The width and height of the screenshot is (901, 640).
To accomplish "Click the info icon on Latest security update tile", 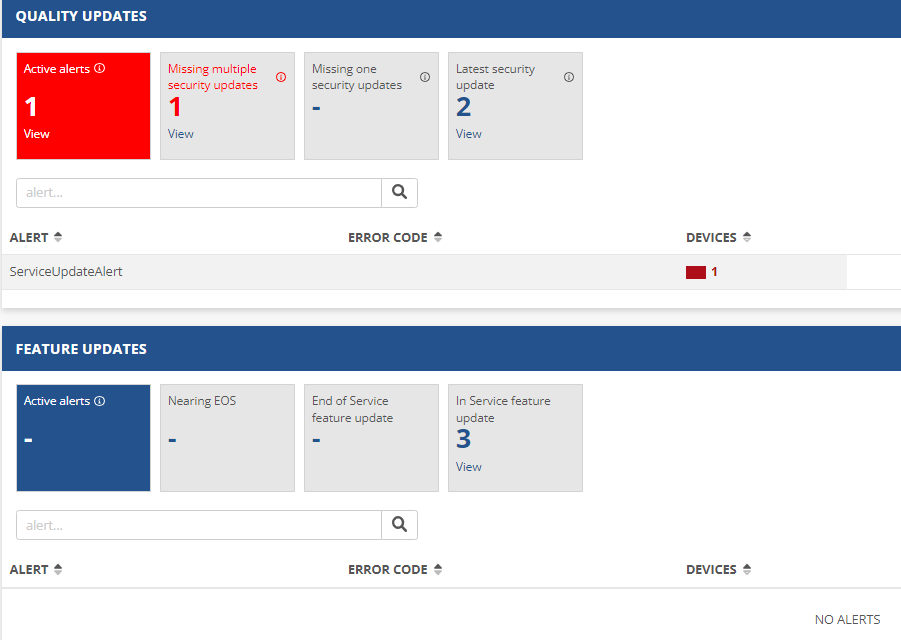I will pos(569,76).
